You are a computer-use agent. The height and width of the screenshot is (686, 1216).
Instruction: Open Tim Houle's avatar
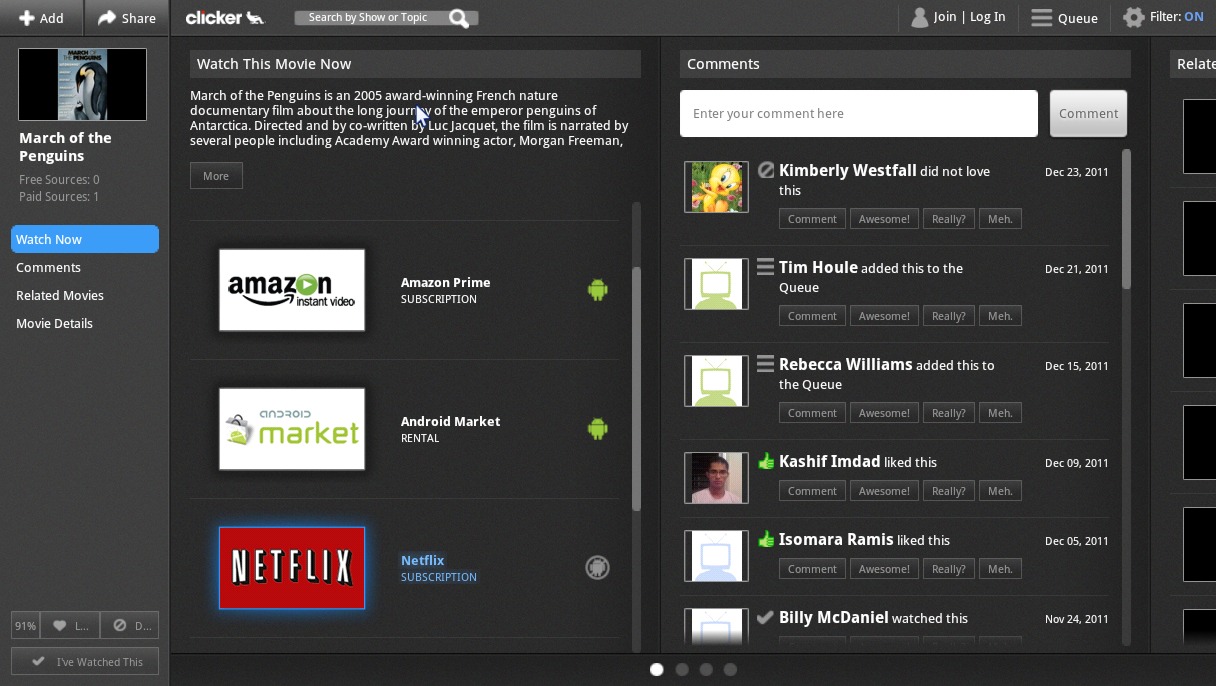click(x=716, y=284)
